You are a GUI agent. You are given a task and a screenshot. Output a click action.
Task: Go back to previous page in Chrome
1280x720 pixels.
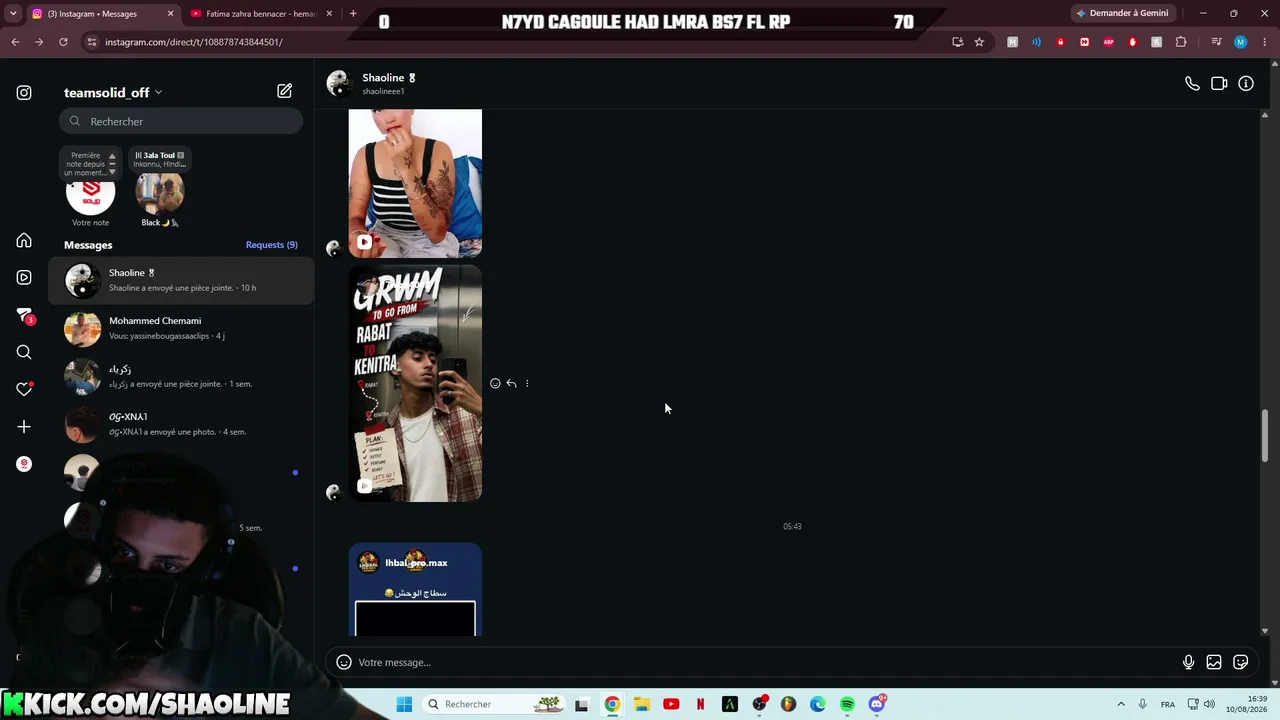(15, 42)
